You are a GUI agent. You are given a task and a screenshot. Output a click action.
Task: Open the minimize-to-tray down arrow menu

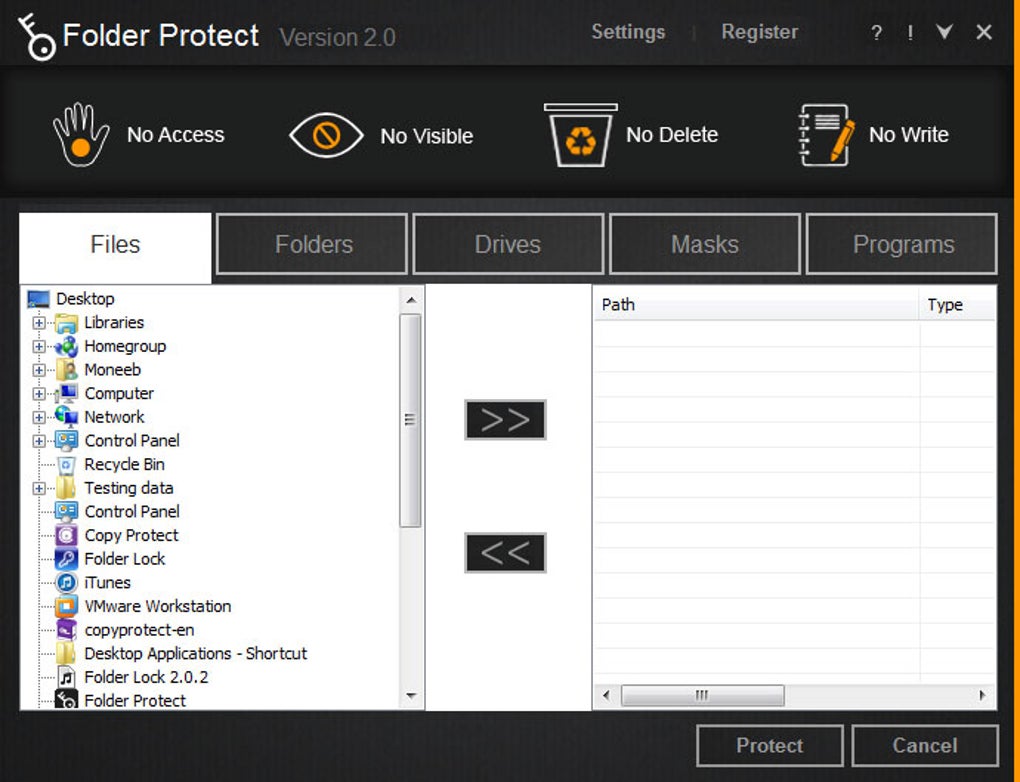pos(945,32)
